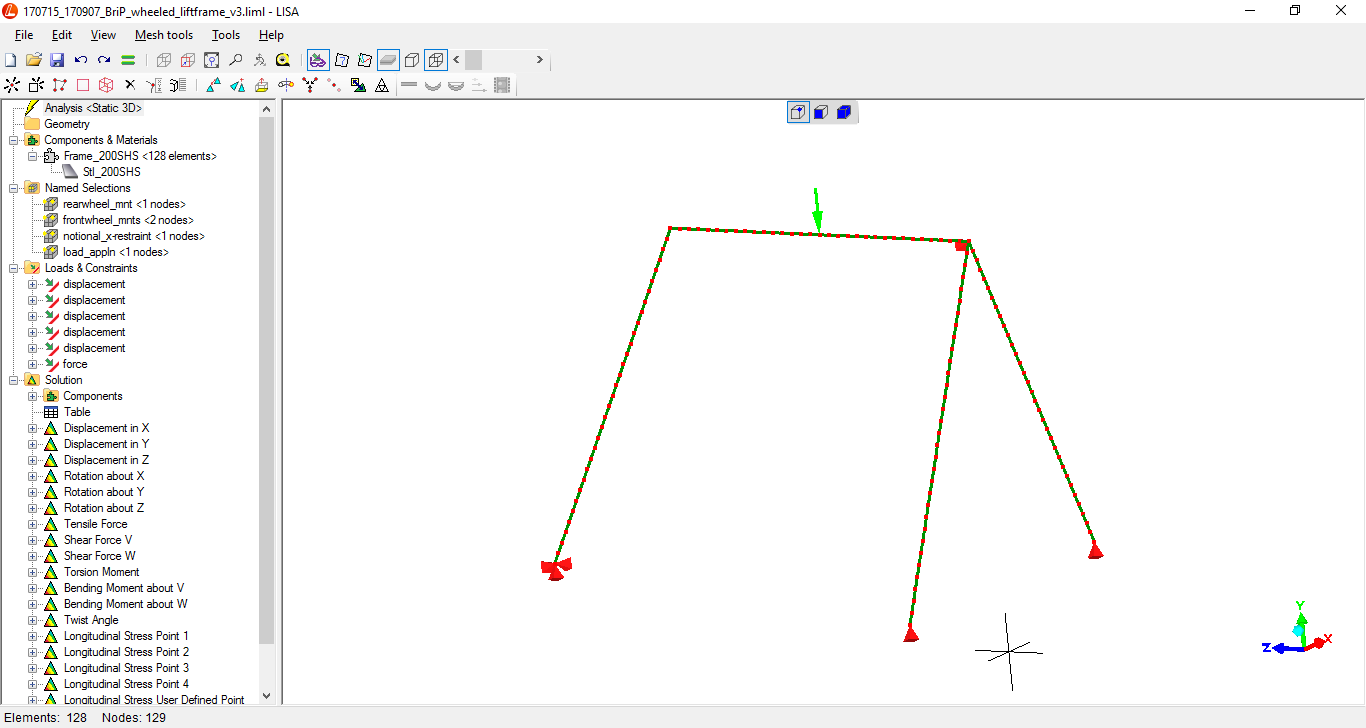Viewport: 1366px width, 728px height.
Task: Select Bending Moment about V result
Action: point(123,588)
